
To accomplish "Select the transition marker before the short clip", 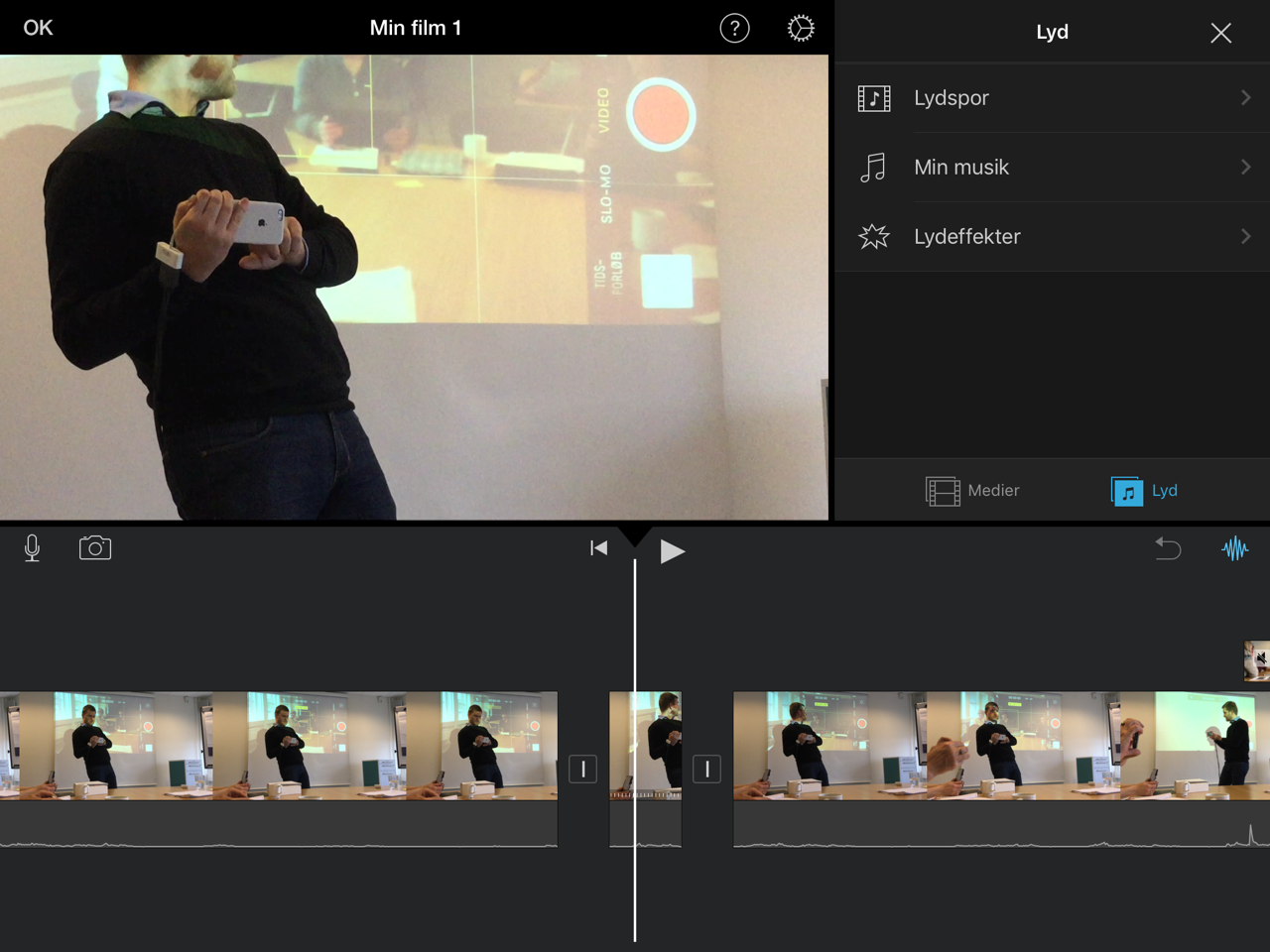I will pyautogui.click(x=582, y=769).
